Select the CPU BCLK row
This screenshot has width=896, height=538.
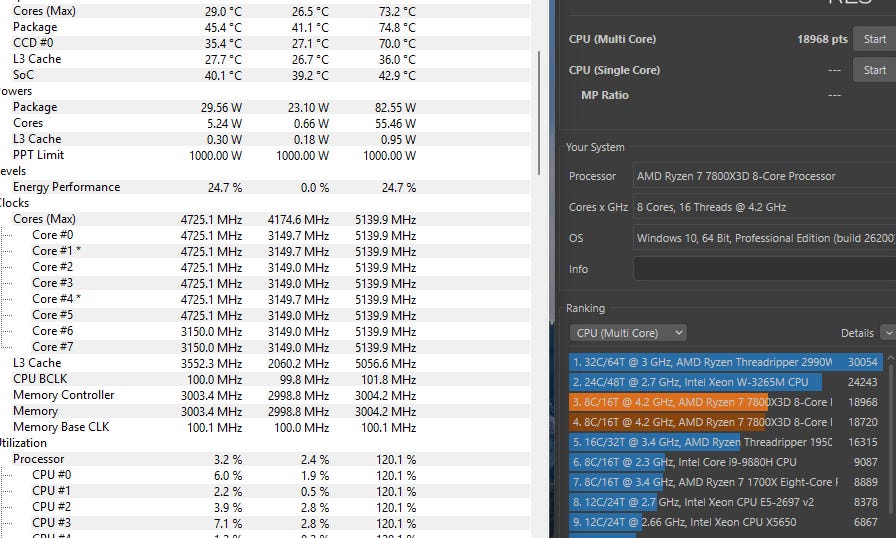point(265,379)
